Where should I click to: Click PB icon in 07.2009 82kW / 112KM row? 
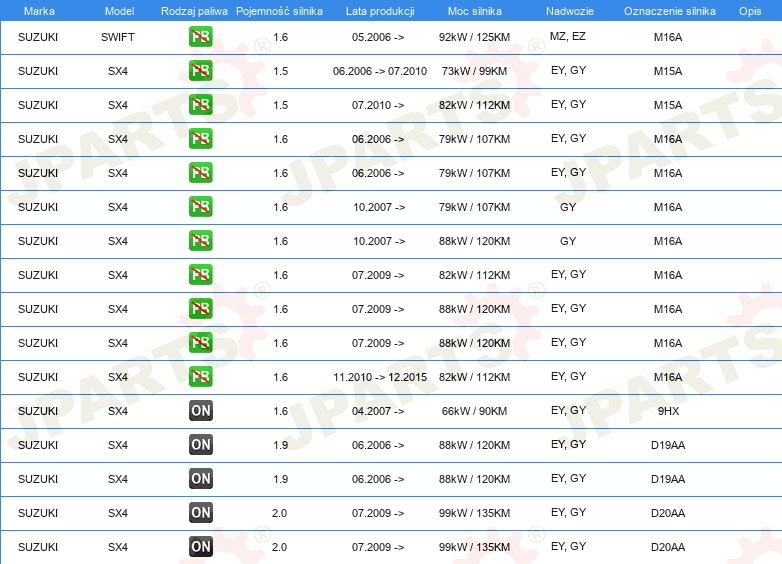pyautogui.click(x=200, y=275)
